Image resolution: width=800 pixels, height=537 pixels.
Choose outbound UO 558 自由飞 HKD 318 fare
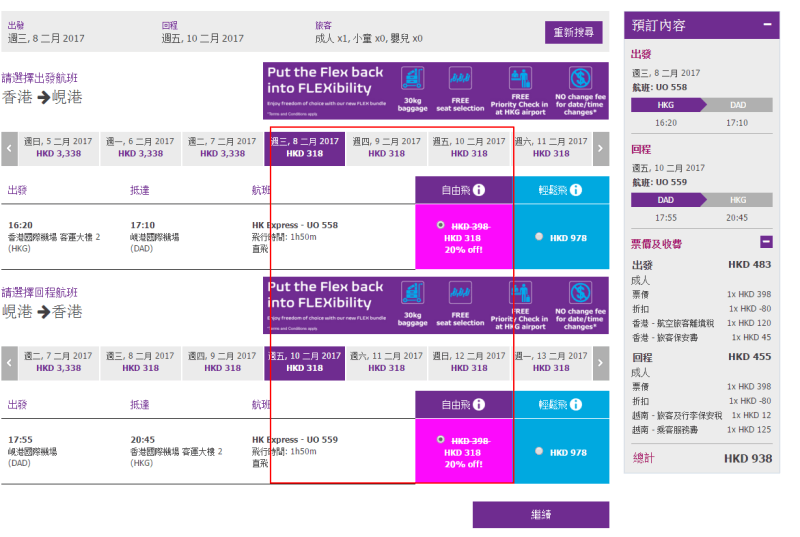point(440,225)
